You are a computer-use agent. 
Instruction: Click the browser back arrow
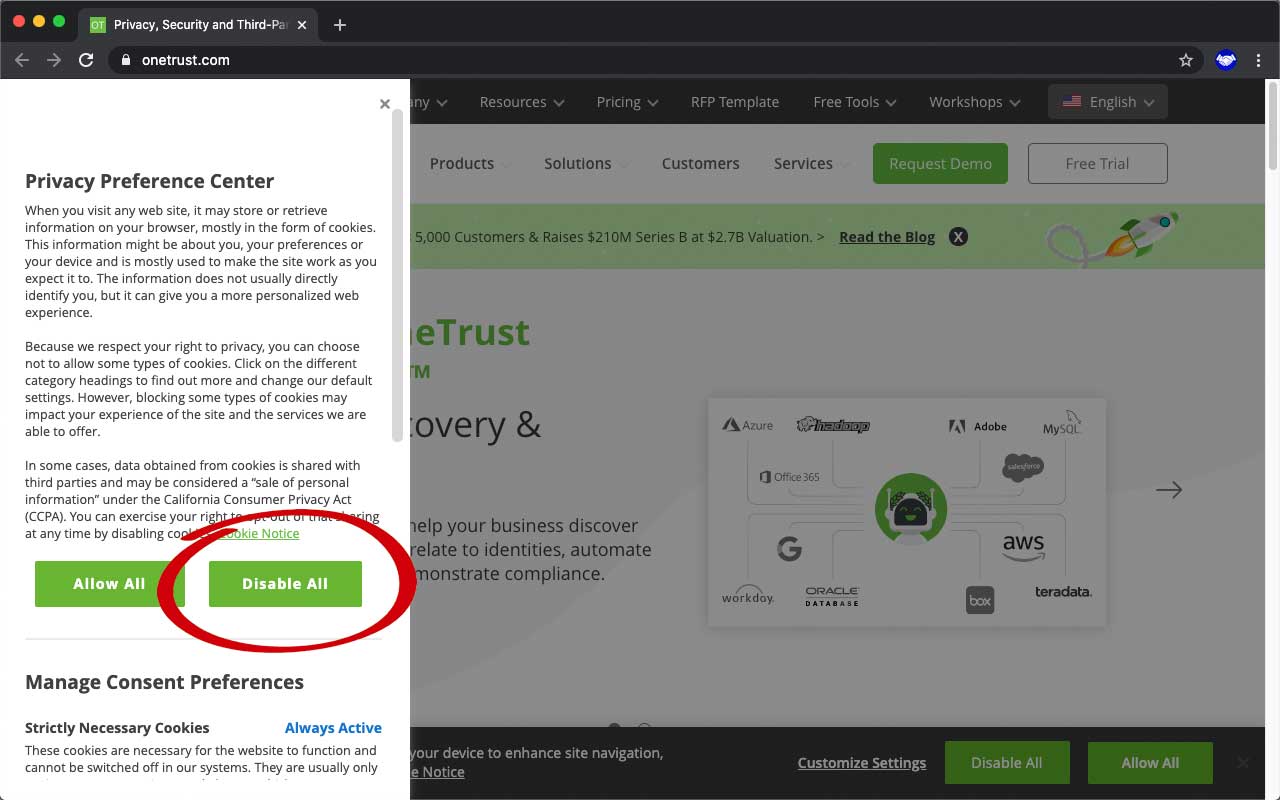coord(22,60)
